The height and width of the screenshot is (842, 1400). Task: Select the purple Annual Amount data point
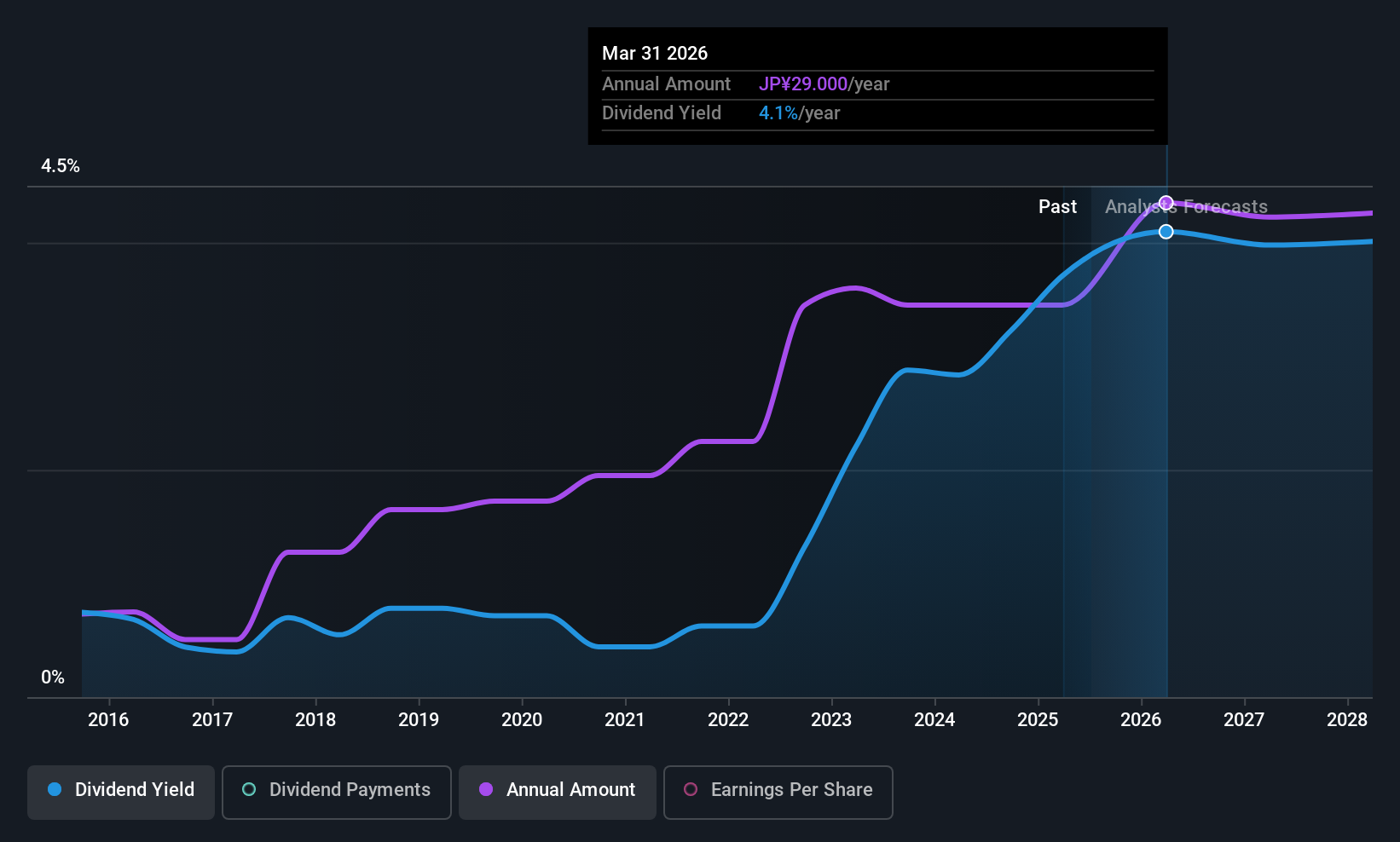pos(1166,203)
